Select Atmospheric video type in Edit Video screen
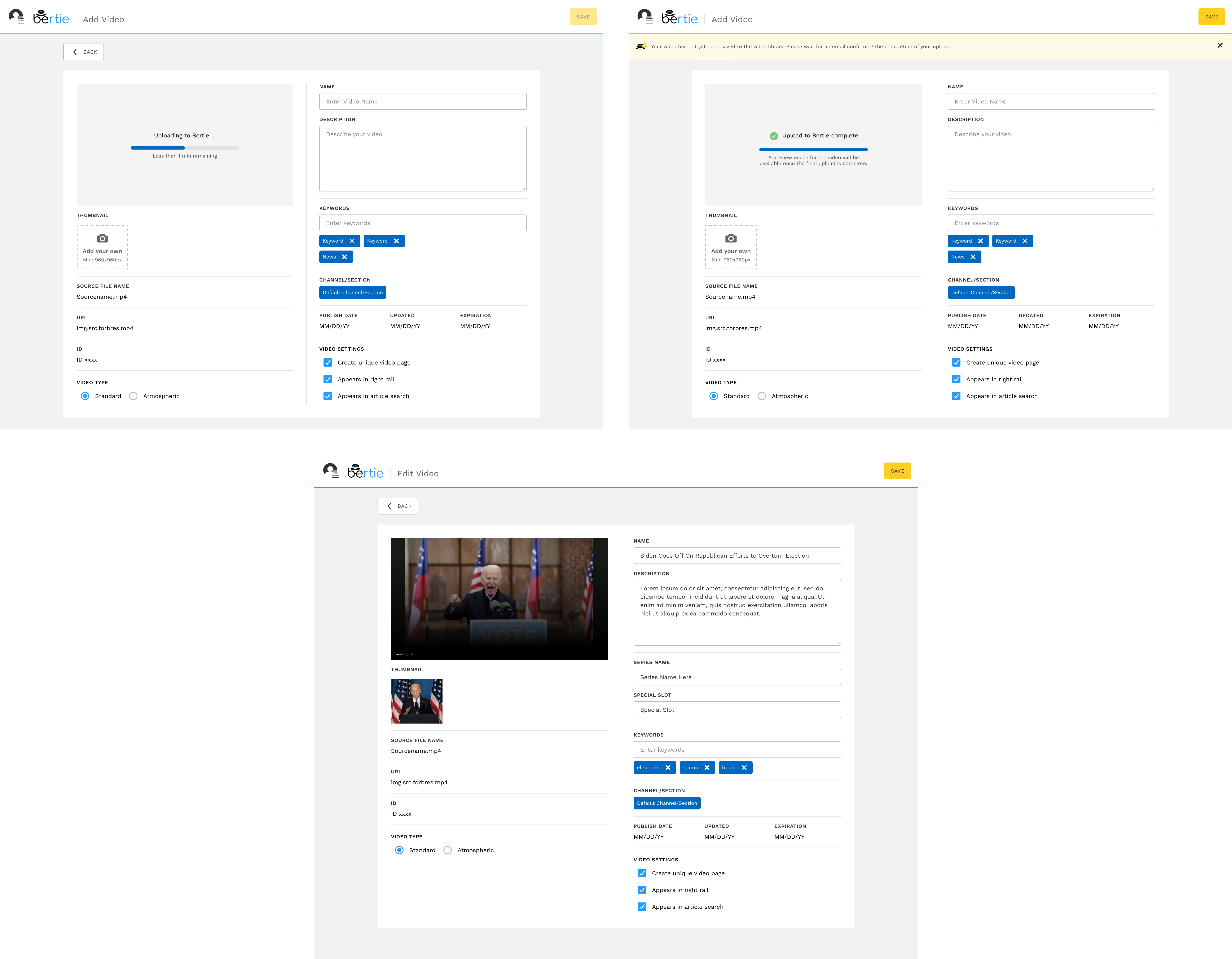Screen dimensions: 1232x959 [447, 850]
